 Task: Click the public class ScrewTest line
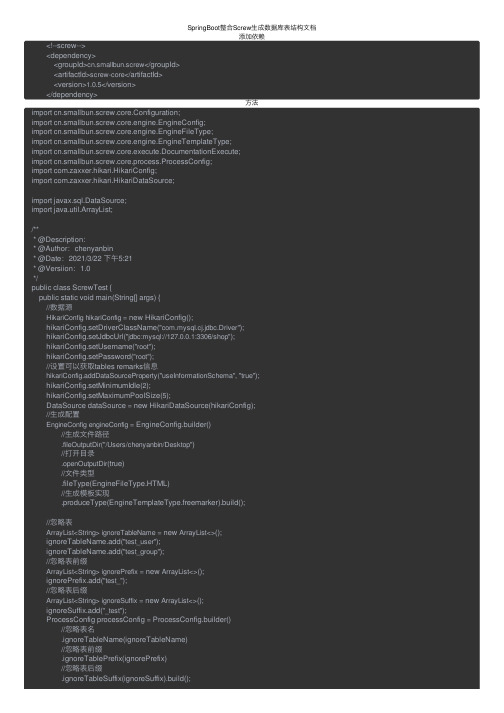click(71, 287)
